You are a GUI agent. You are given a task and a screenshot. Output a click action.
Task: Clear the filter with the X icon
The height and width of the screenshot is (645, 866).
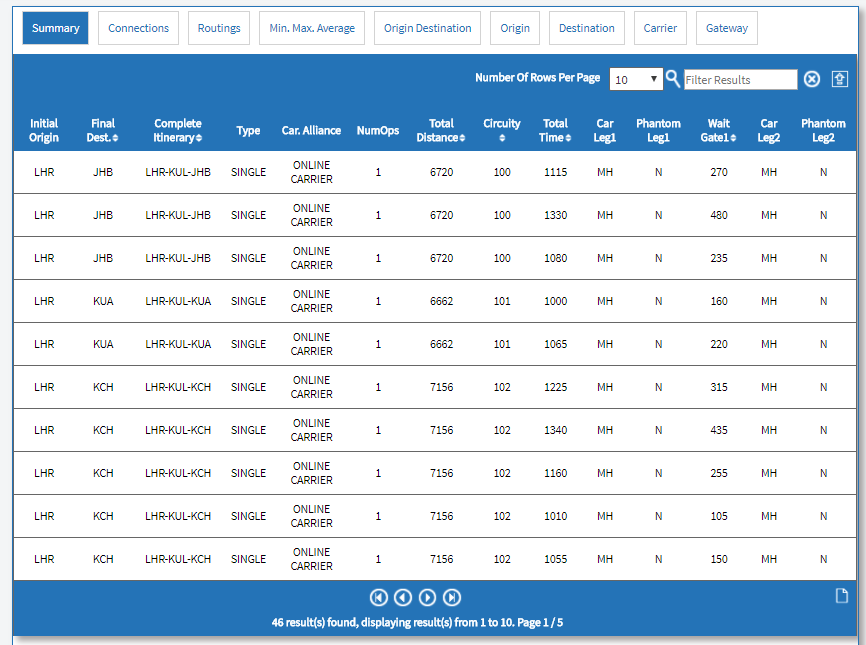point(811,80)
